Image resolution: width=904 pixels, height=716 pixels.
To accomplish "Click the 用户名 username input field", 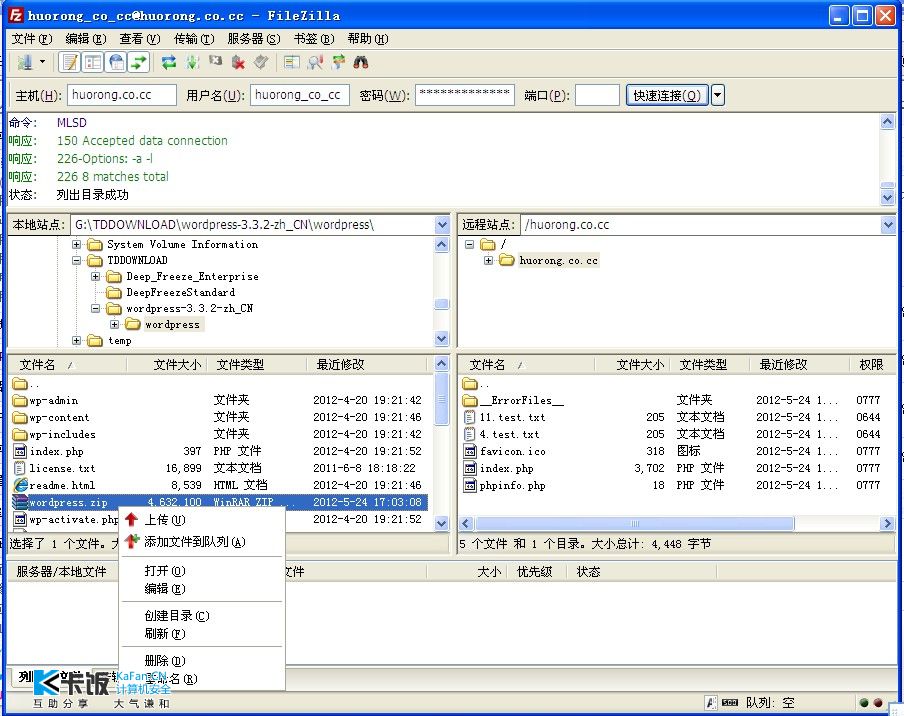I will click(x=300, y=95).
